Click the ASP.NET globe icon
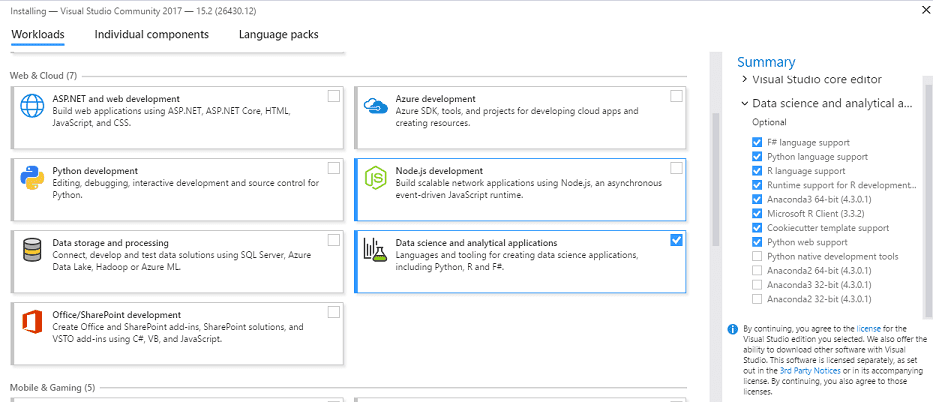The height and width of the screenshot is (402, 933). (33, 106)
